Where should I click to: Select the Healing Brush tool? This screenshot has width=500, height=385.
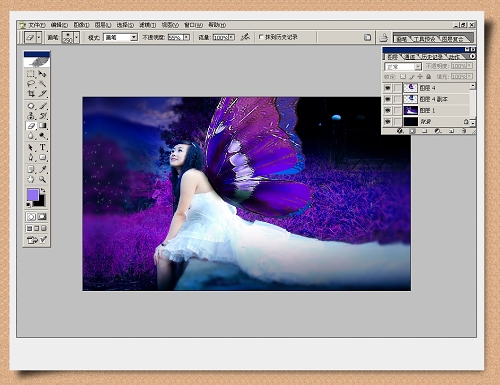pos(31,106)
